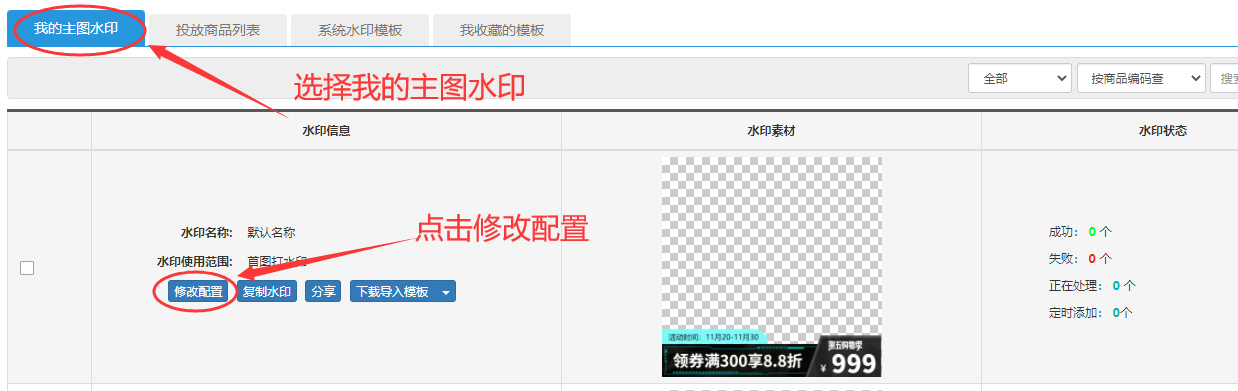The image size is (1238, 391).
Task: Click the 复制水印 button
Action: [267, 292]
